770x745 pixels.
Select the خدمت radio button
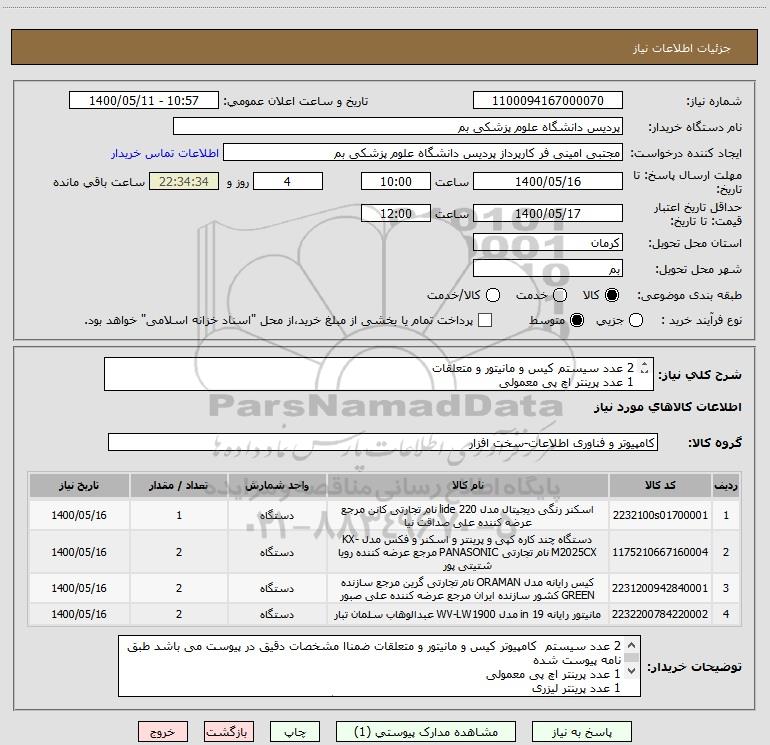tap(560, 295)
